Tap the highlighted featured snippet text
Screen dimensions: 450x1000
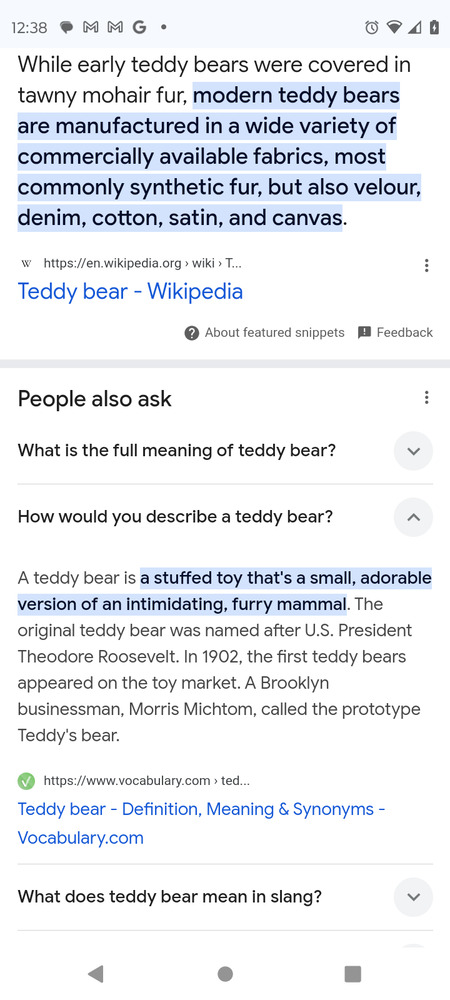[x=220, y=157]
